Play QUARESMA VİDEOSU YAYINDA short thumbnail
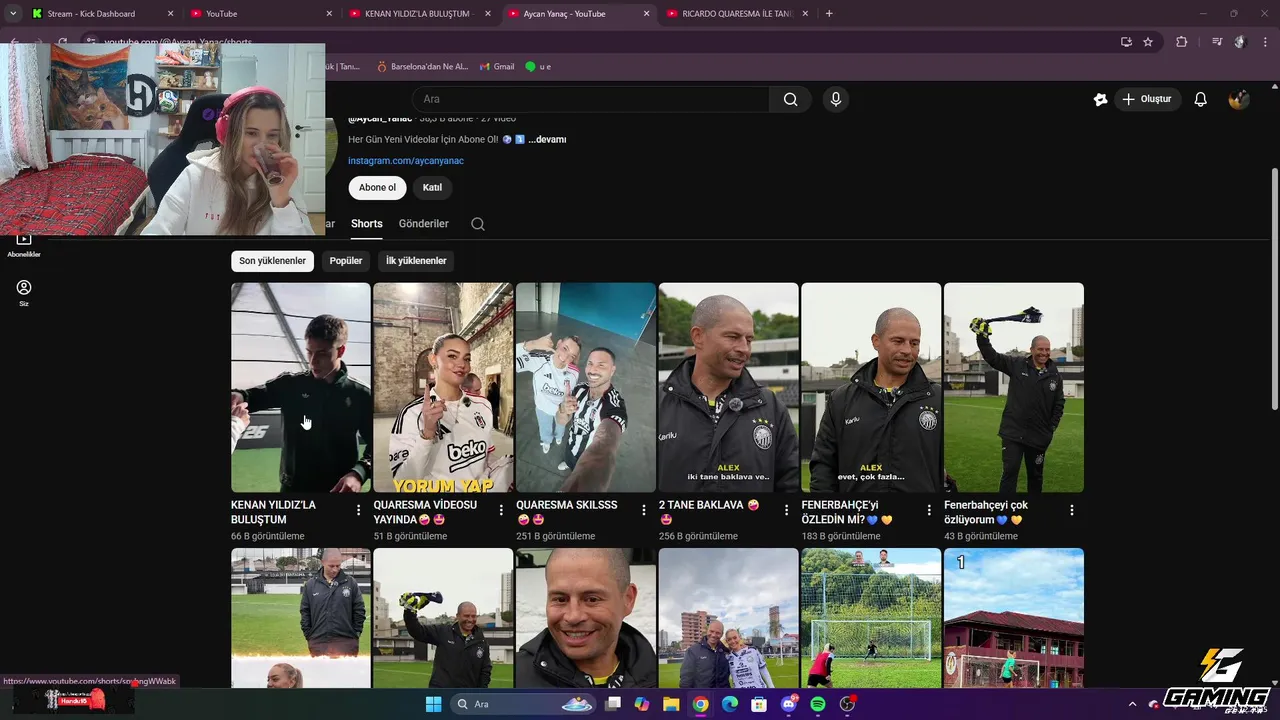Screen dimensions: 1280x720 click(x=443, y=387)
